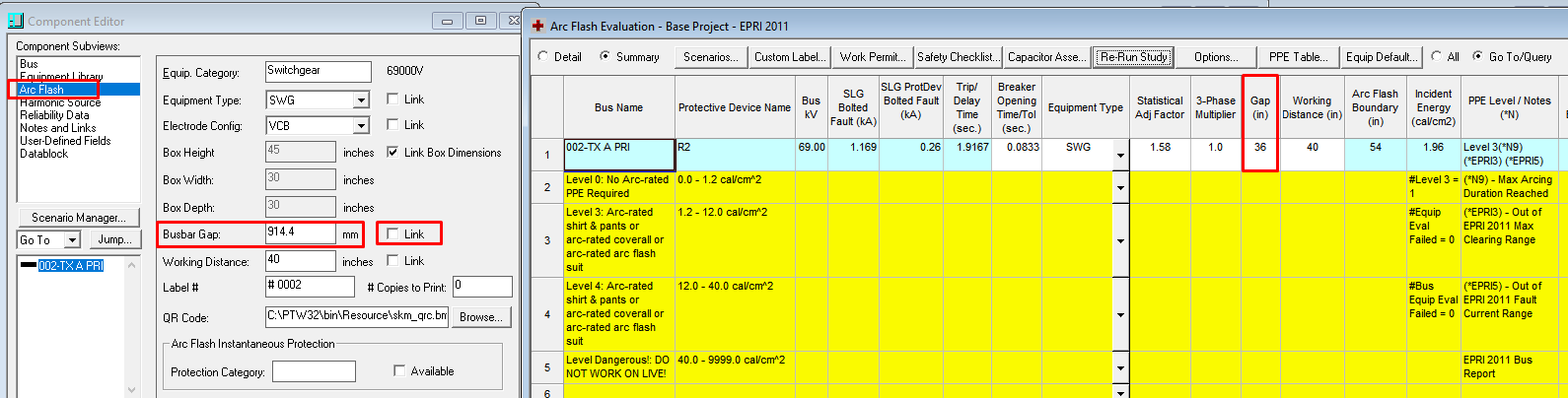Click the Busbar Gap input field
The image size is (1568, 398).
300,233
